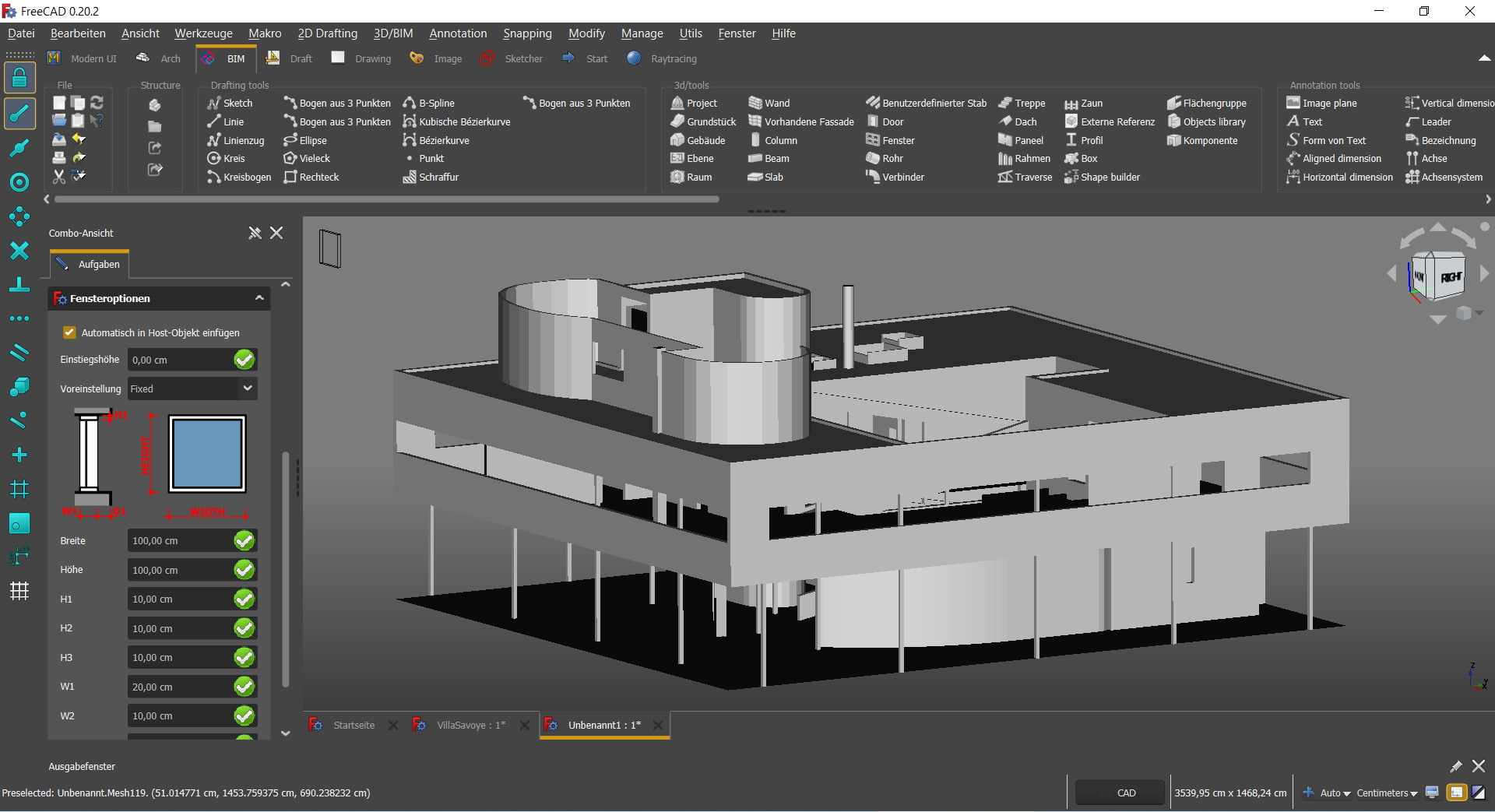This screenshot has height=812, width=1495.
Task: Click the Achsensystem tool
Action: coord(1444,177)
